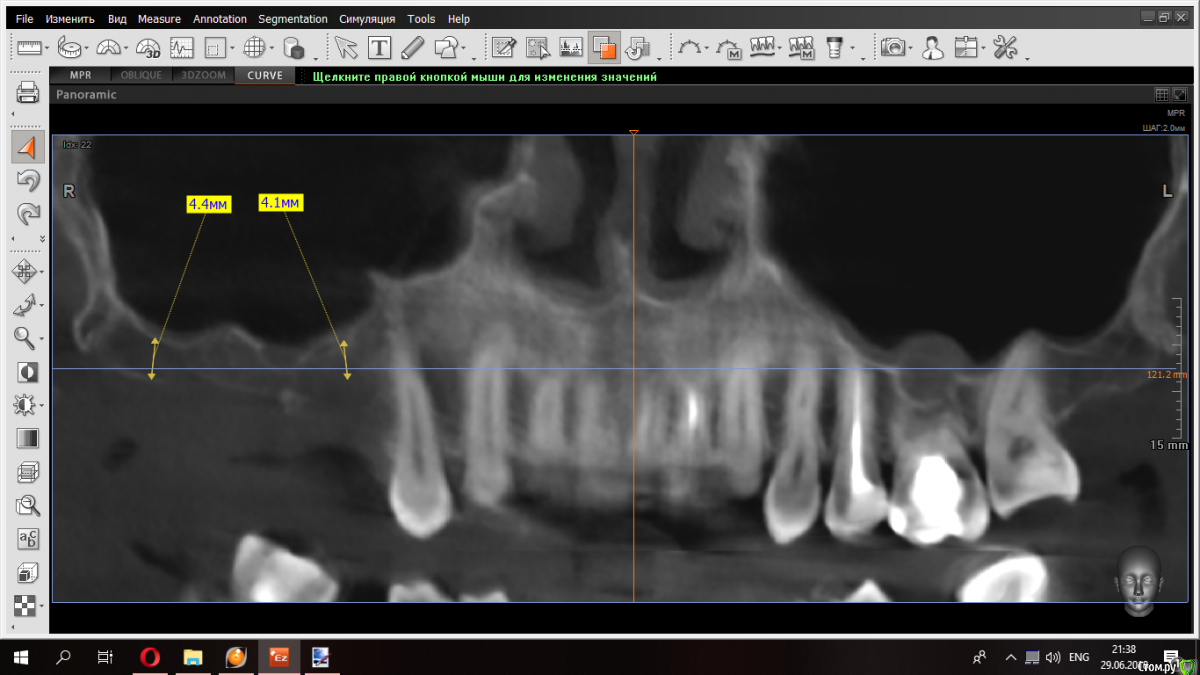Click the print icon in left sidebar
This screenshot has height=675, width=1200.
(x=28, y=94)
